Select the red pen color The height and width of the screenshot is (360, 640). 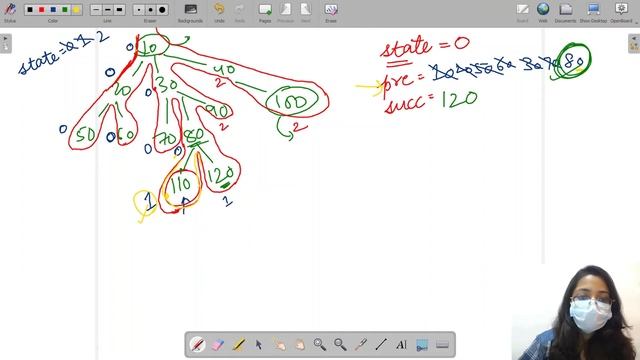[x=41, y=9]
